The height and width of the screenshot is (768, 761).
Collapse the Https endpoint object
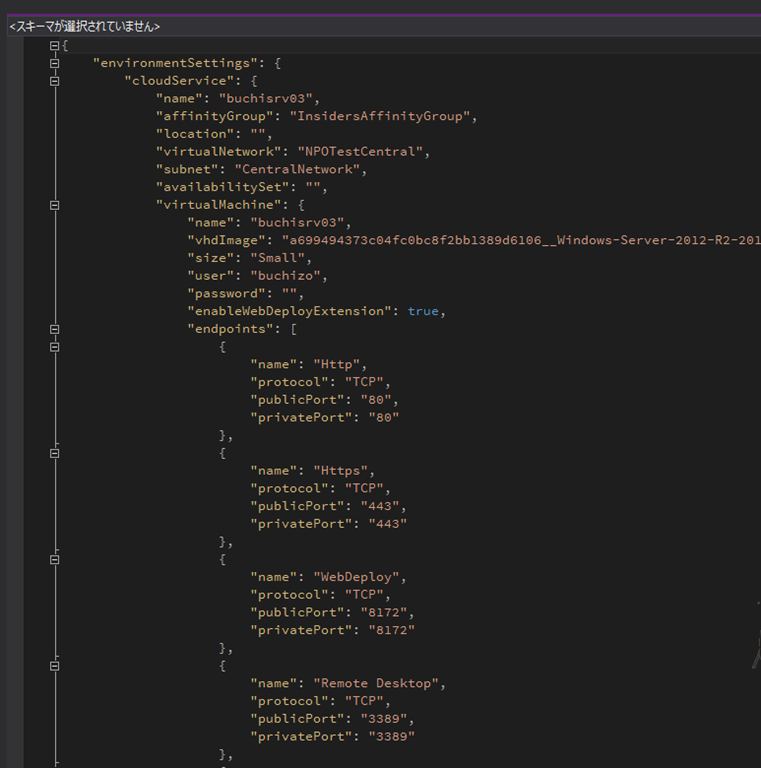[55, 453]
